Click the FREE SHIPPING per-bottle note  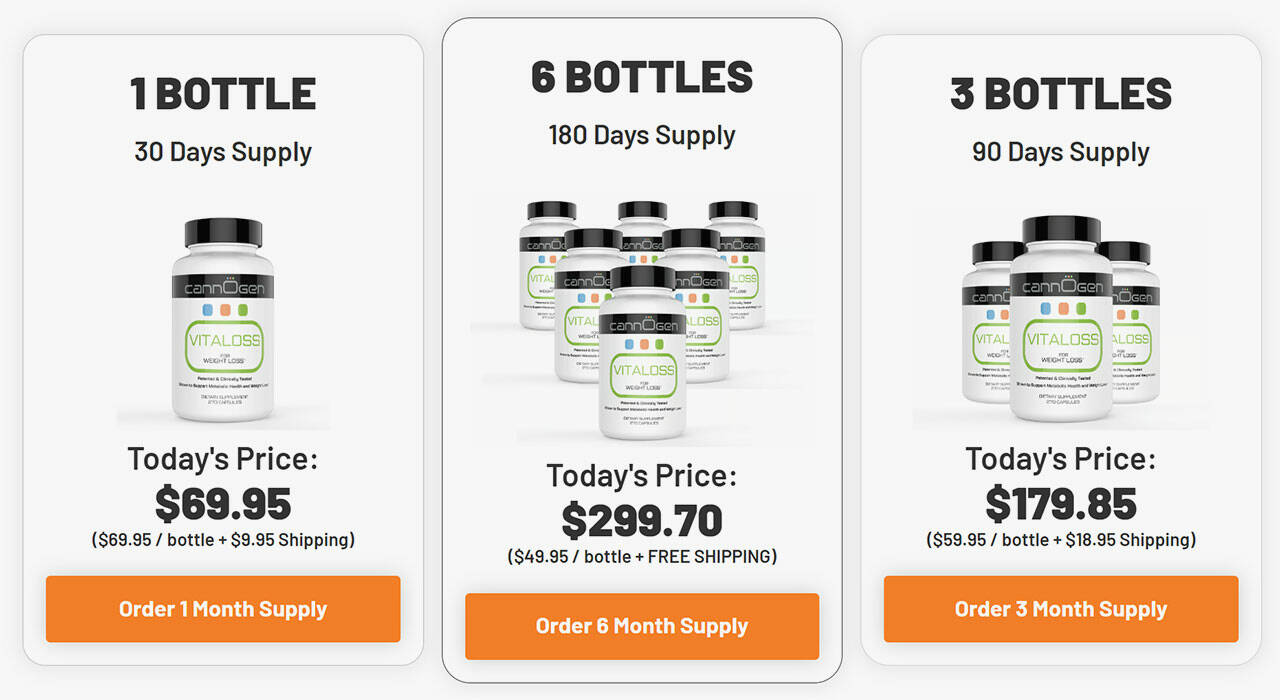[642, 556]
